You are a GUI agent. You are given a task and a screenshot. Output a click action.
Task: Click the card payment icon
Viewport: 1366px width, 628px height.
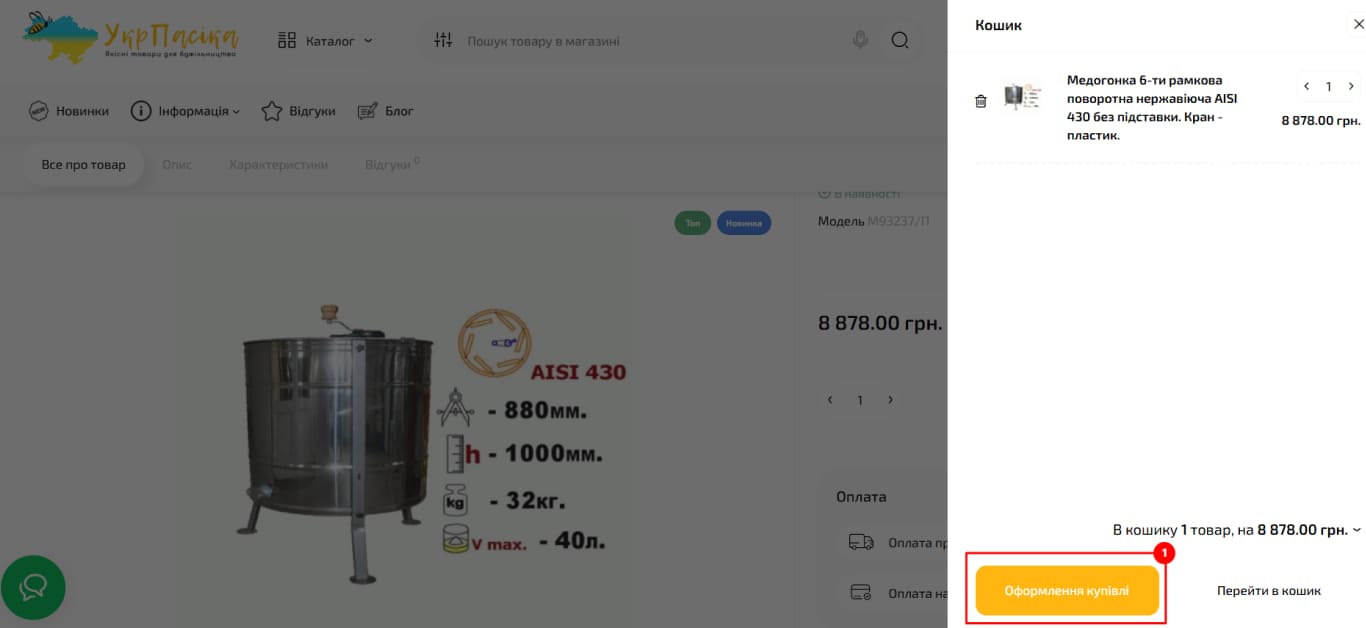(x=861, y=592)
